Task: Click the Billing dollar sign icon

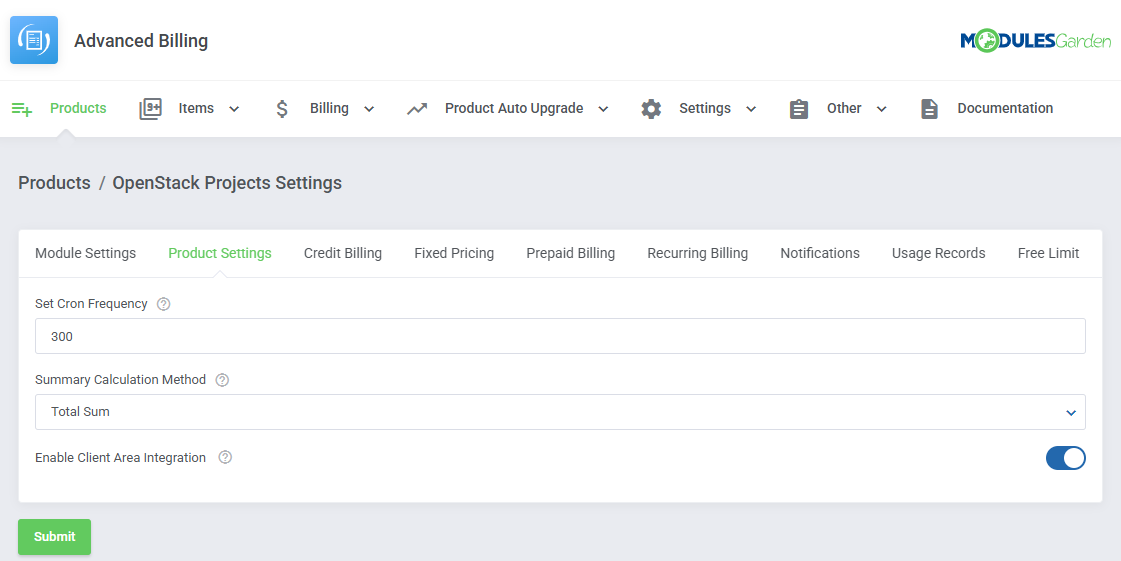Action: point(282,109)
